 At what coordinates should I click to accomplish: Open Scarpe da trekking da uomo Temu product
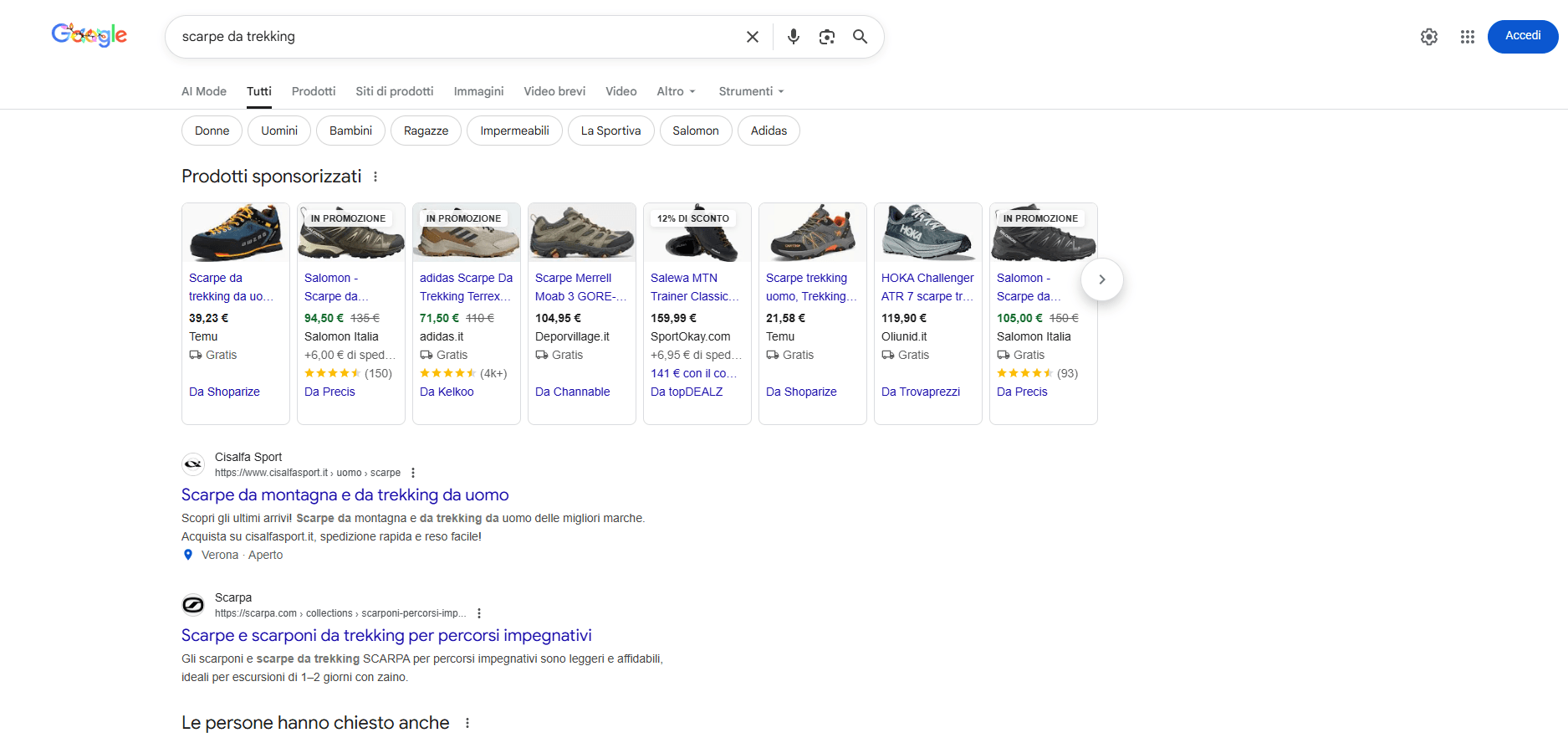coord(231,287)
